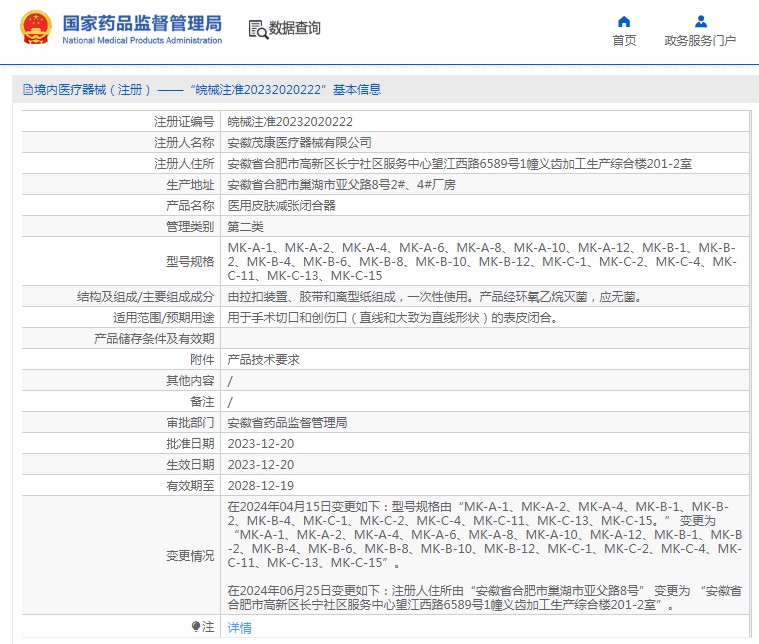This screenshot has width=759, height=644.
Task: Click the 其他内容 row label
Action: click(x=190, y=381)
